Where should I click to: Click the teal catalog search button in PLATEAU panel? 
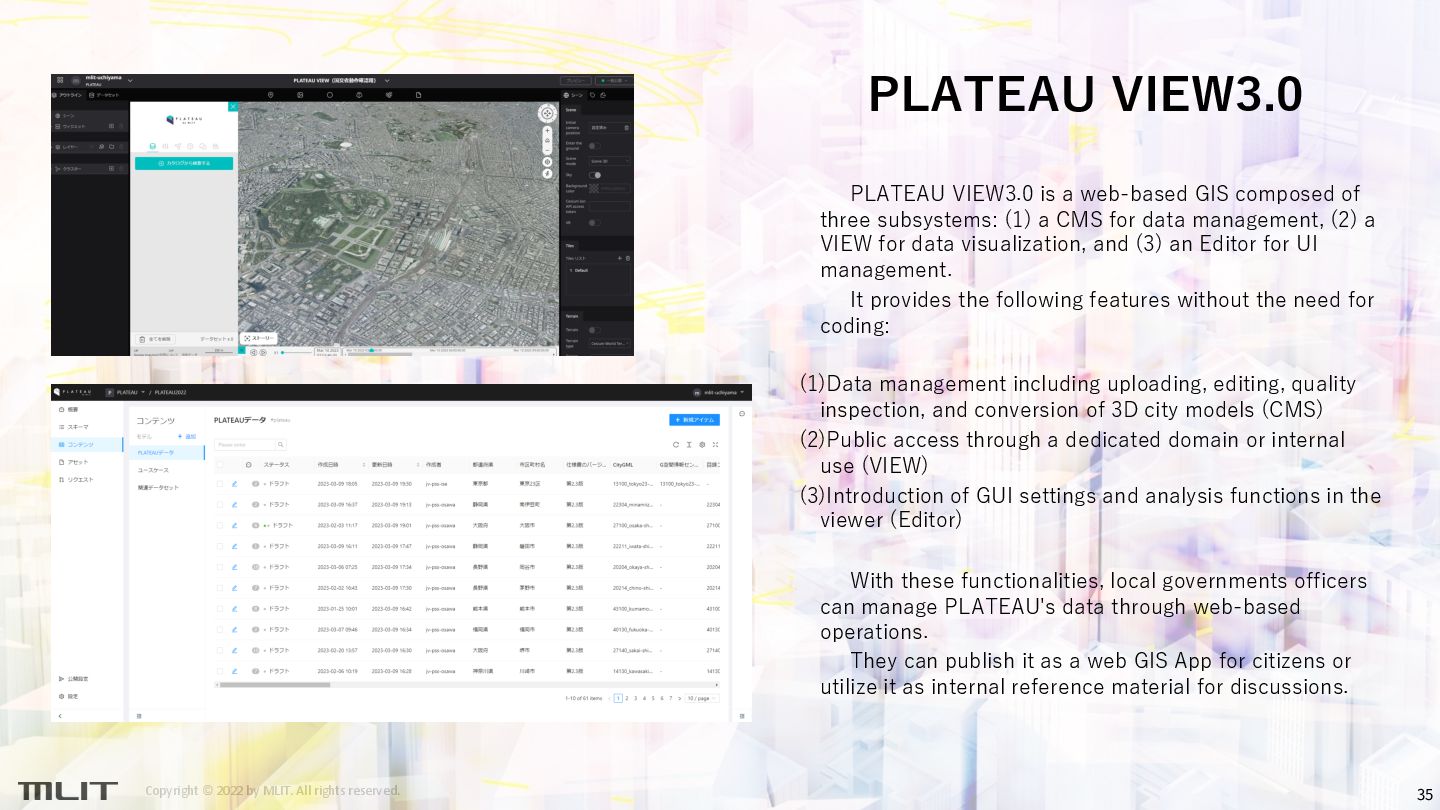pos(184,163)
